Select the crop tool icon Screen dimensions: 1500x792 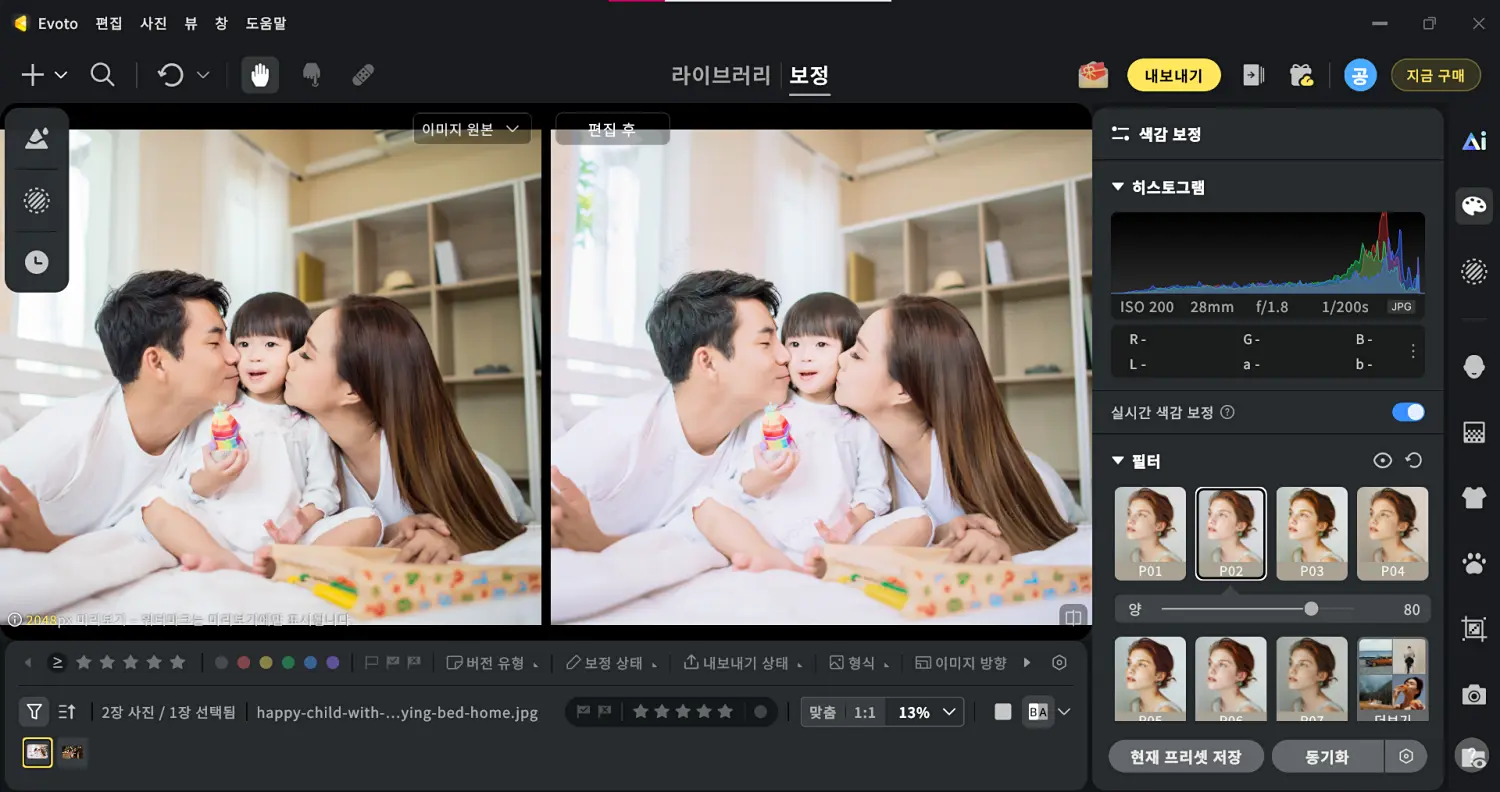click(x=1474, y=627)
